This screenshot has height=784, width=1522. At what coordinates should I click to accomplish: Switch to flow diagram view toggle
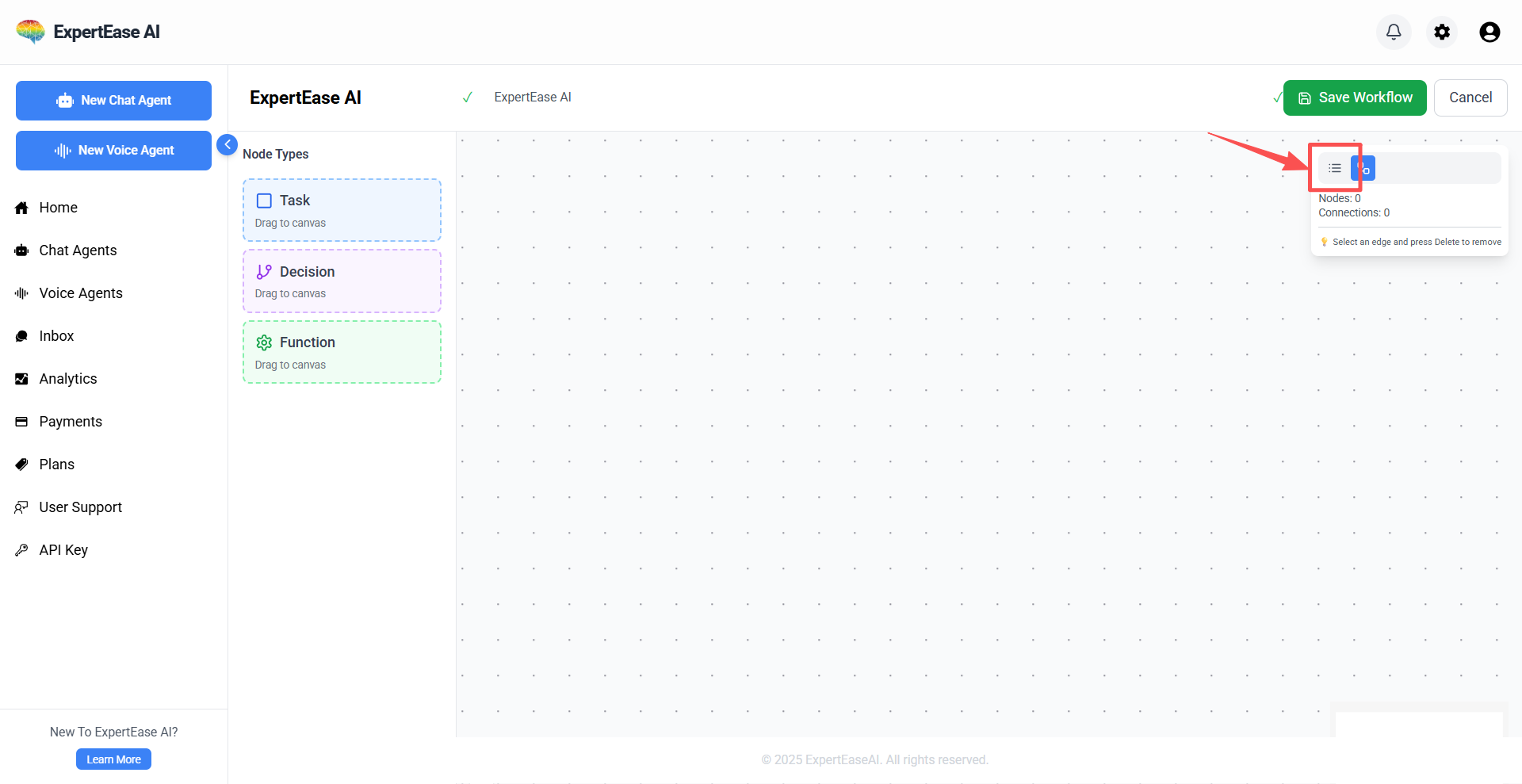tap(1364, 168)
